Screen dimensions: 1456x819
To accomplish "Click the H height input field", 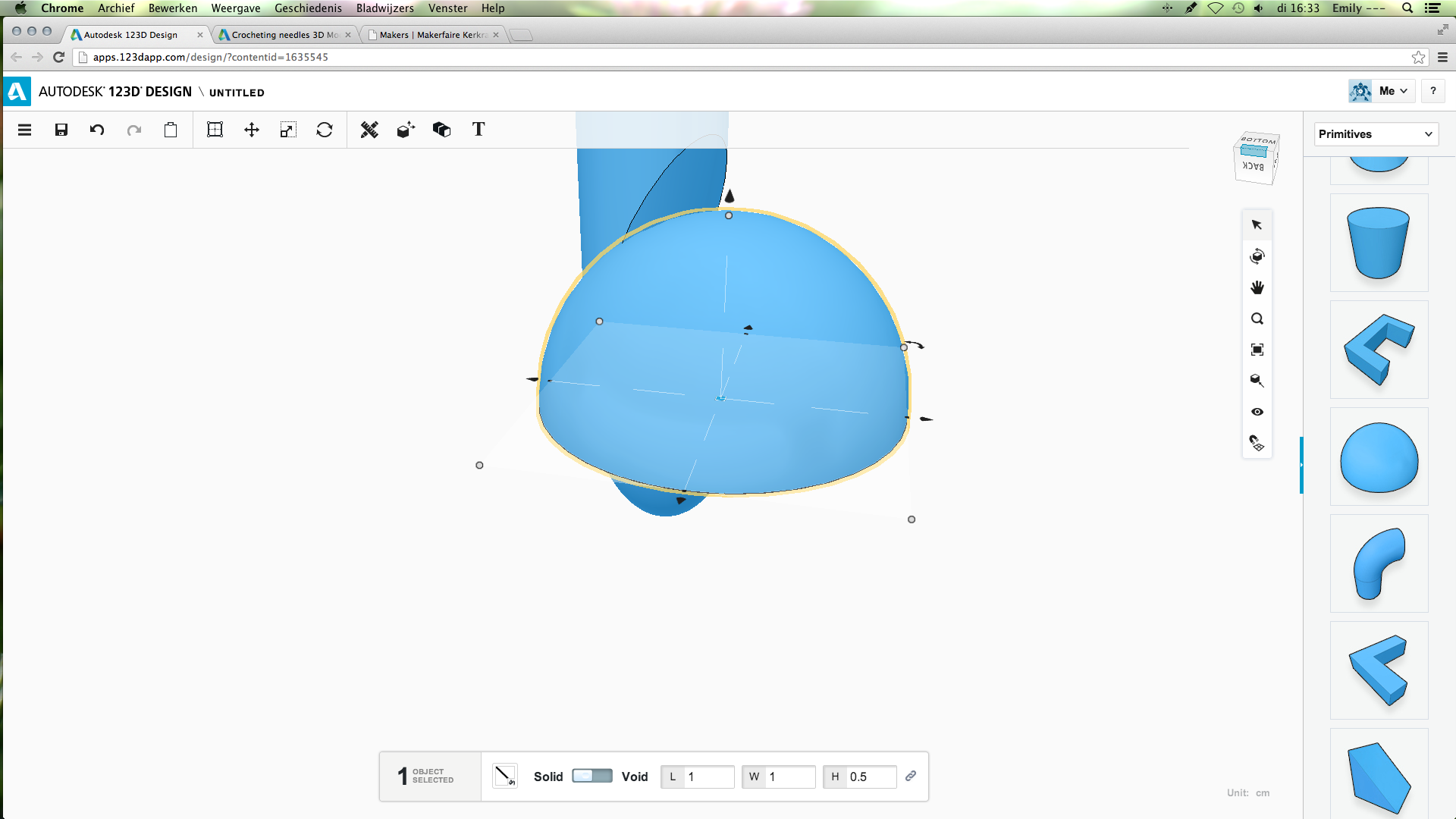I will point(870,777).
